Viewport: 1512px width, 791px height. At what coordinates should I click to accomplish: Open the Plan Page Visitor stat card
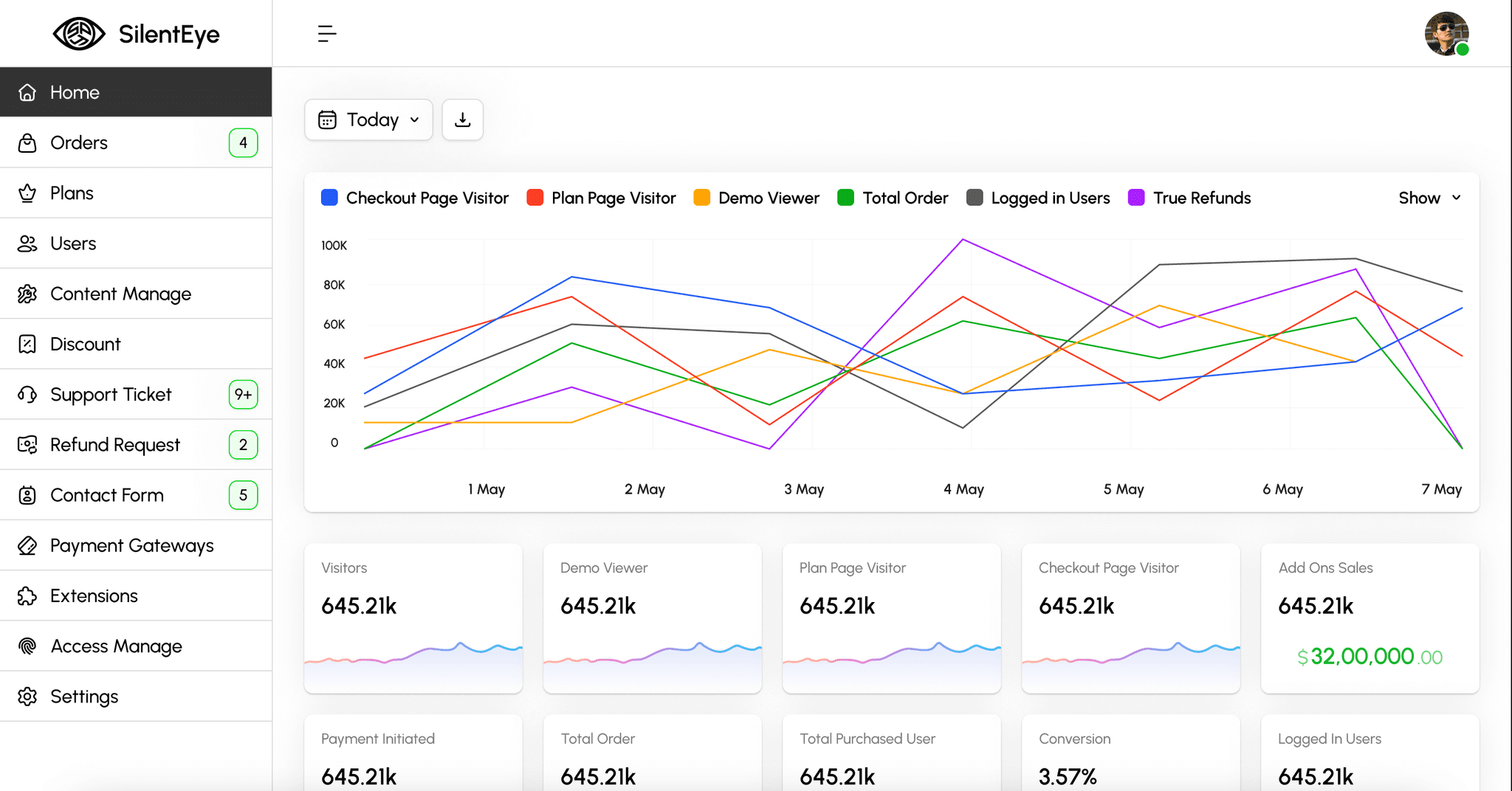tap(891, 618)
